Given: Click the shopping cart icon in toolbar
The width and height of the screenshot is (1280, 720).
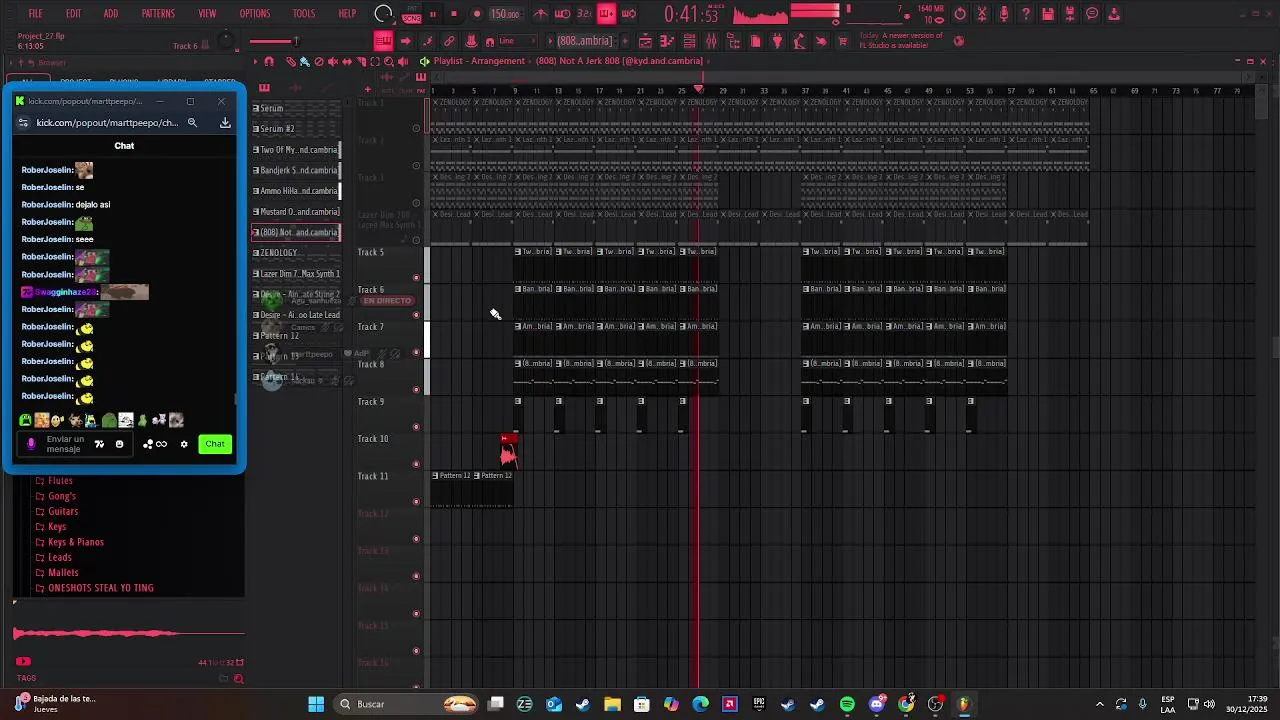Looking at the screenshot, I should pos(843,41).
